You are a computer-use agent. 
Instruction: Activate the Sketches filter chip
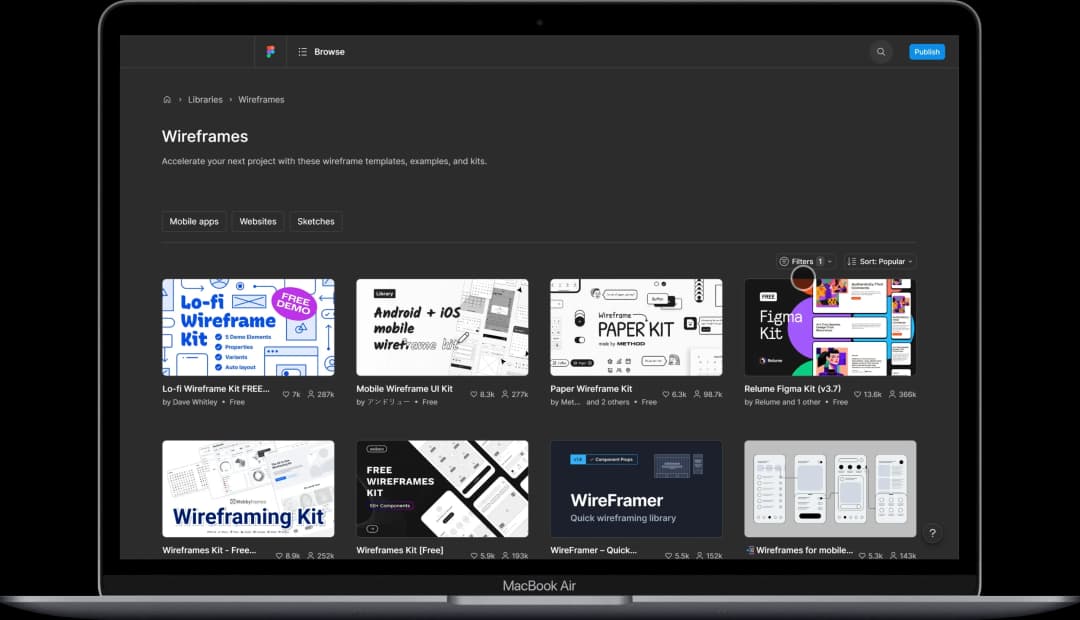315,221
